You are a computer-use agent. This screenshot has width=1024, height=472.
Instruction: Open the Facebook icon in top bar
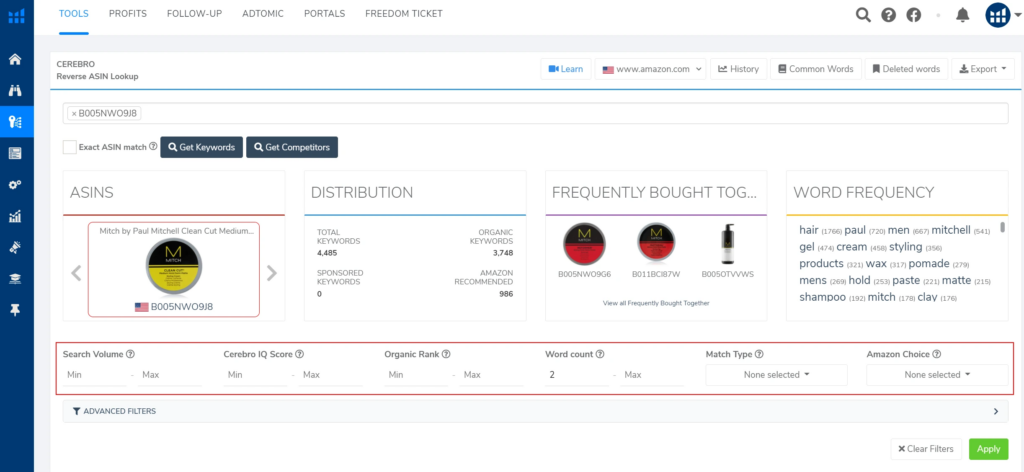[x=914, y=15]
